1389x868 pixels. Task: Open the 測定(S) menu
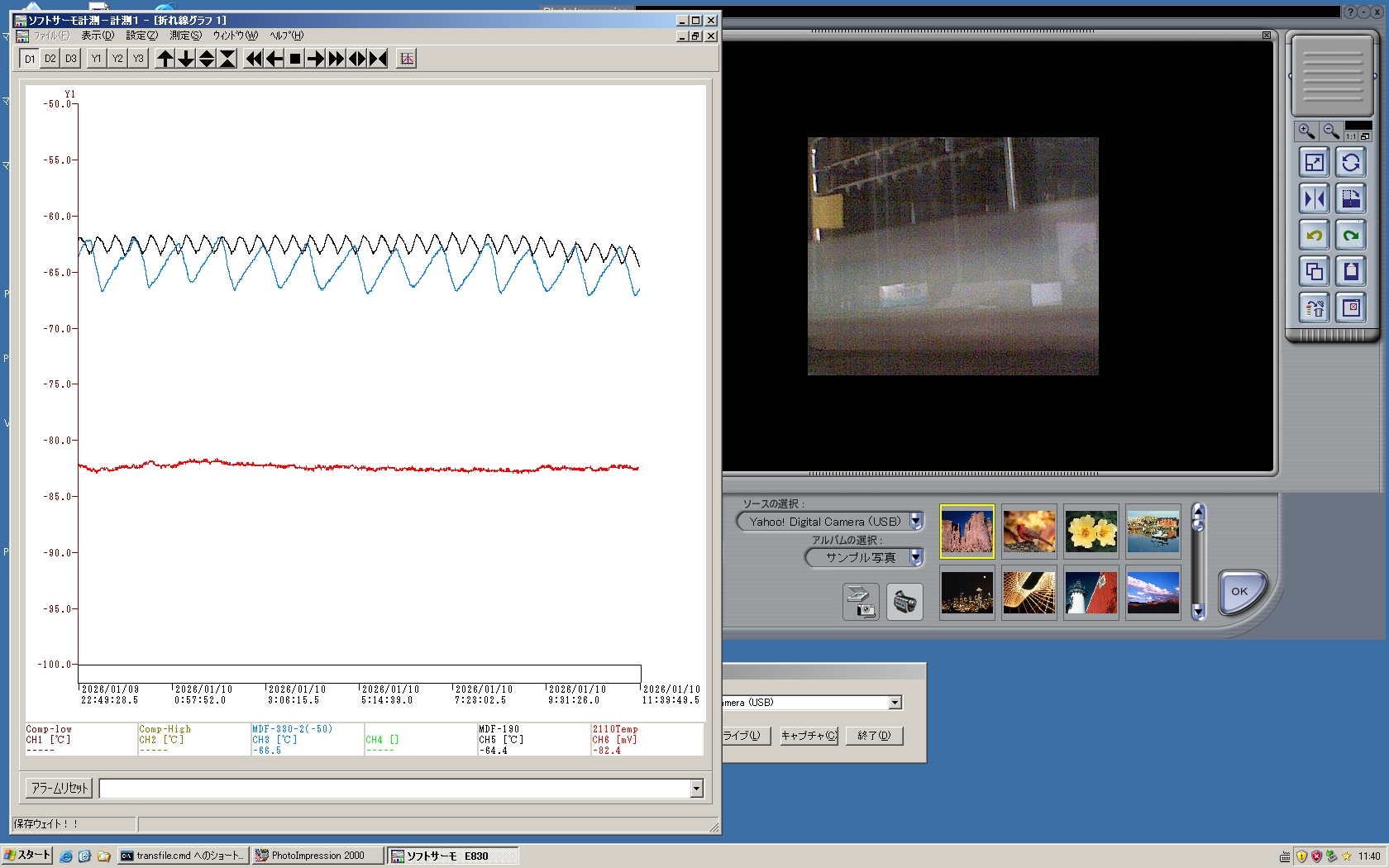[185, 36]
